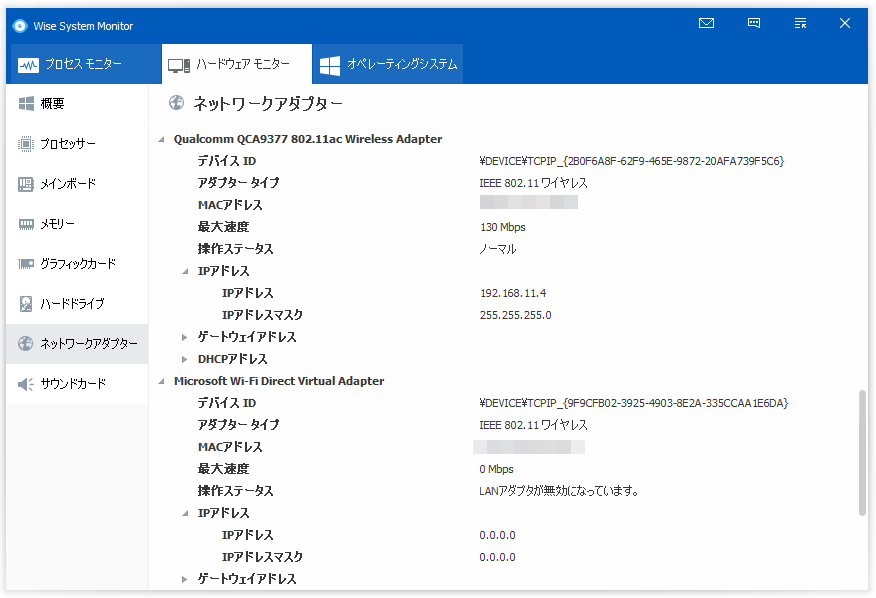Image resolution: width=876 pixels, height=598 pixels.
Task: Select the Microsoft Wi-Fi Direct Virtual Adapter row
Action: 279,381
